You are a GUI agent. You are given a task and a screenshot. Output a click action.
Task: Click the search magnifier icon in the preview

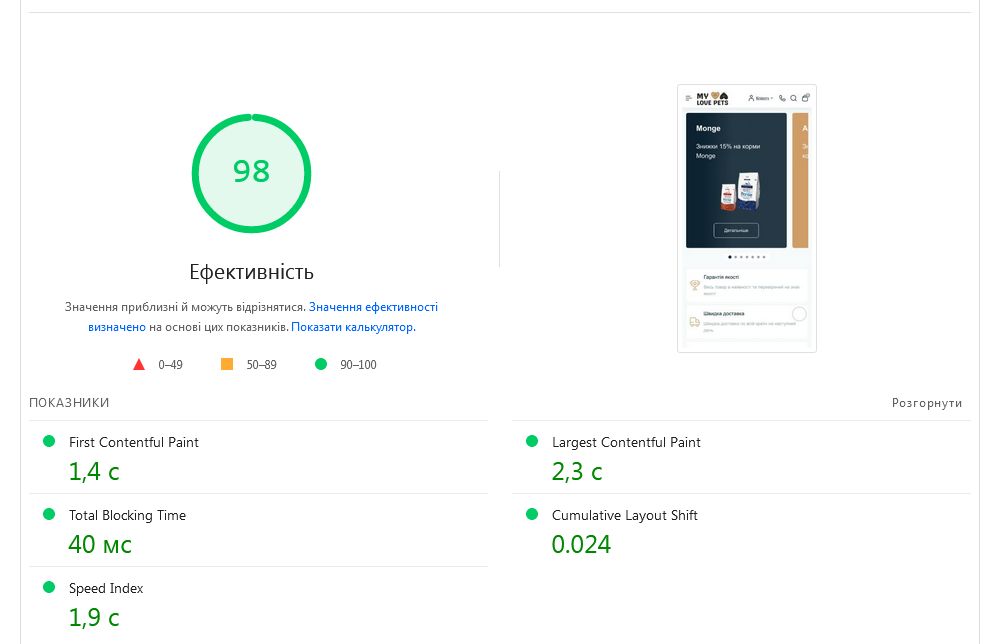point(794,98)
